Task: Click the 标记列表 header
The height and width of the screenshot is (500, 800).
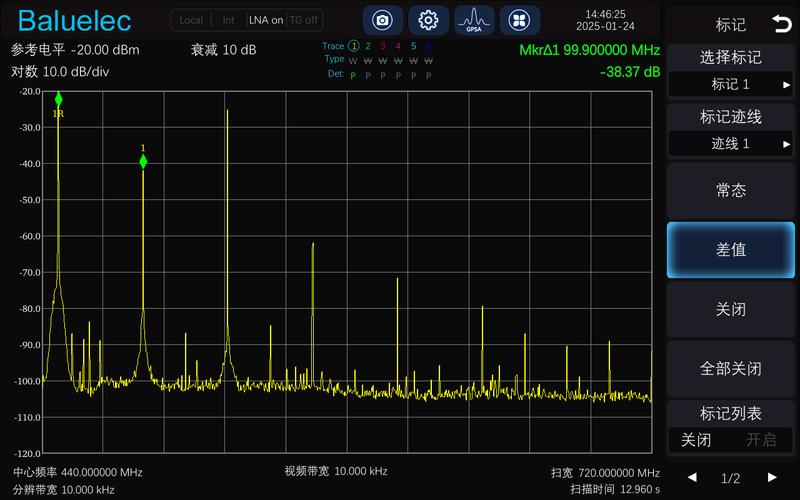Action: coord(731,413)
